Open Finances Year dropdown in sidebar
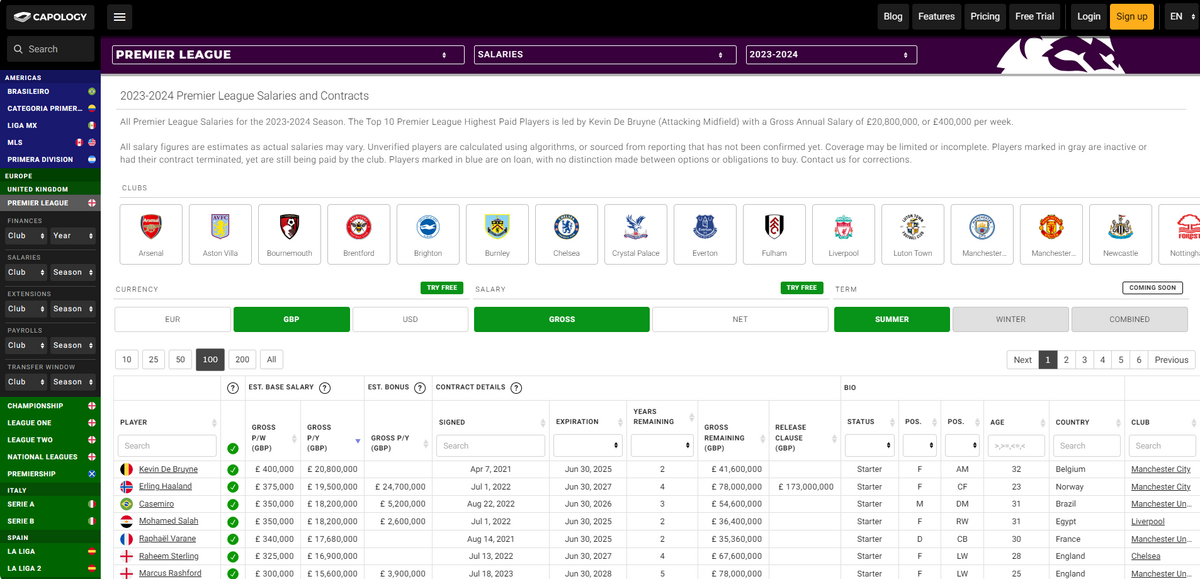Screen dimensions: 1200x579 73,236
